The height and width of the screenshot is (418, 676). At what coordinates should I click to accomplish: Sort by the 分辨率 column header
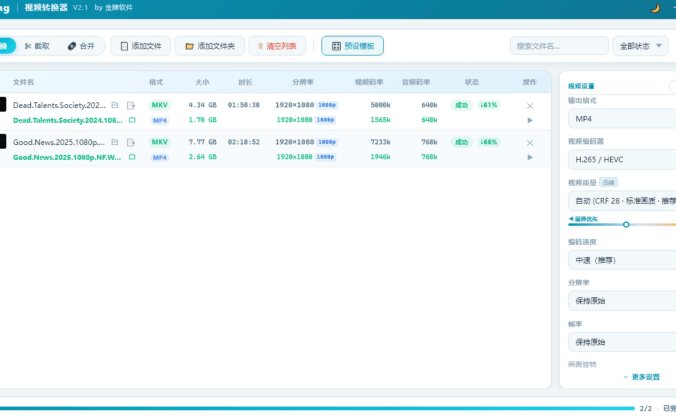coord(303,82)
